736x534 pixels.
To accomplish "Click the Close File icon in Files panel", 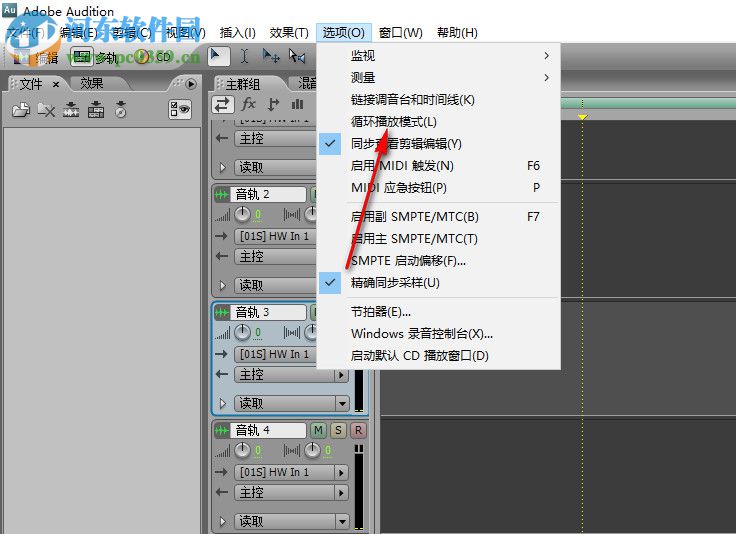I will pos(46,110).
